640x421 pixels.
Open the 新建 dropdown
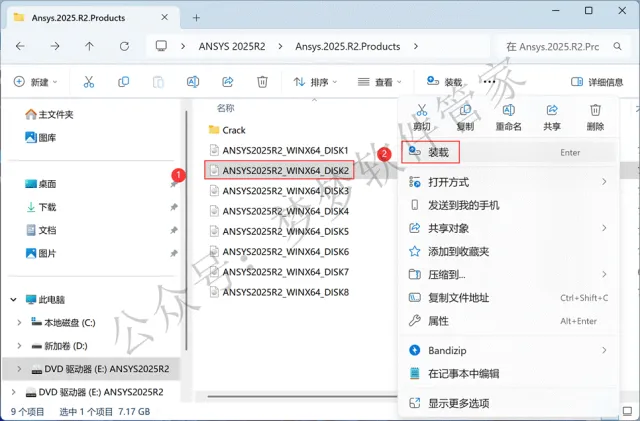[36, 82]
